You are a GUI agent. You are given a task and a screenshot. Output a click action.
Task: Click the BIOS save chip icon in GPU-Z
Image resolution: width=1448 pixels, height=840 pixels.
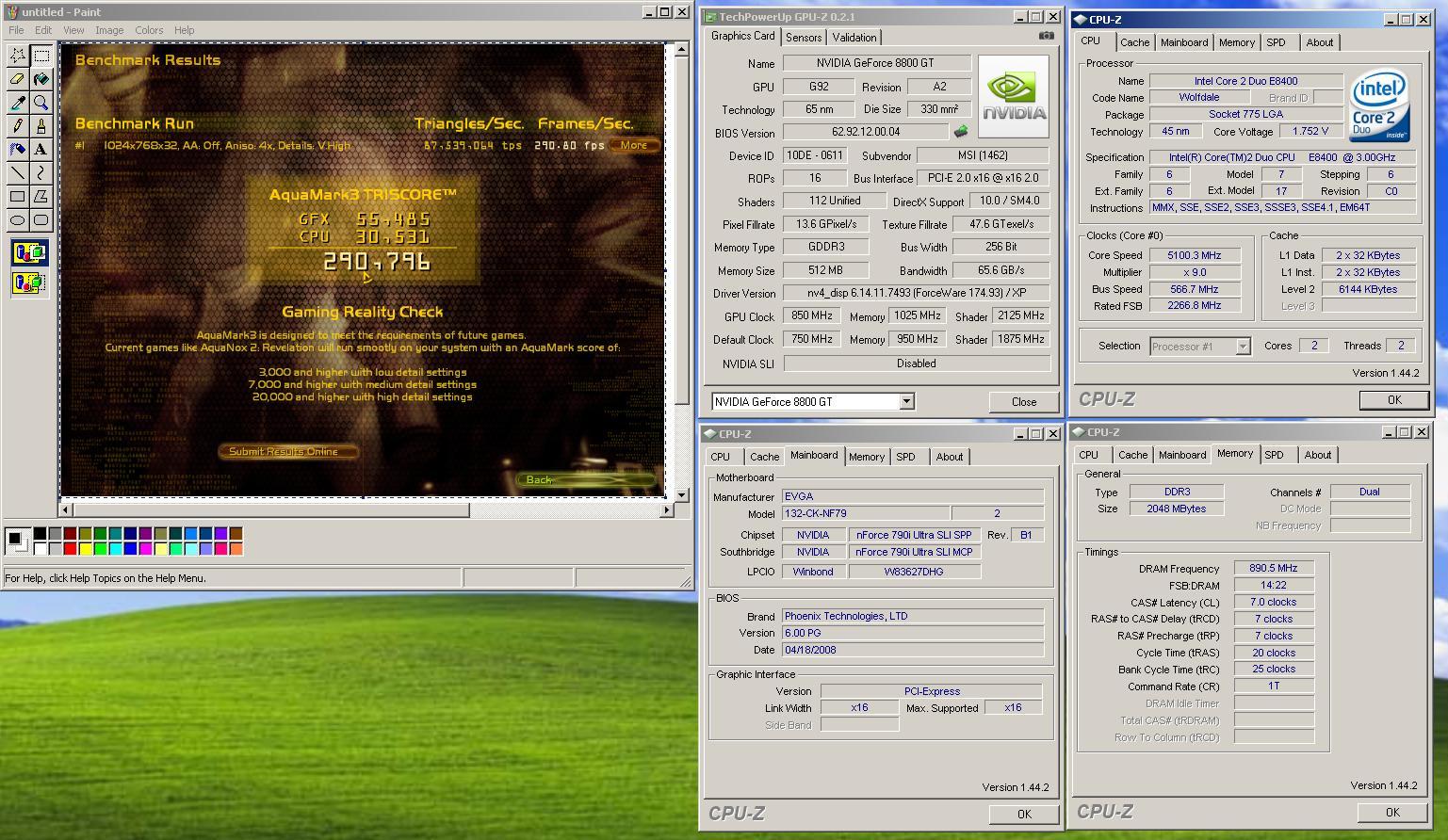961,132
